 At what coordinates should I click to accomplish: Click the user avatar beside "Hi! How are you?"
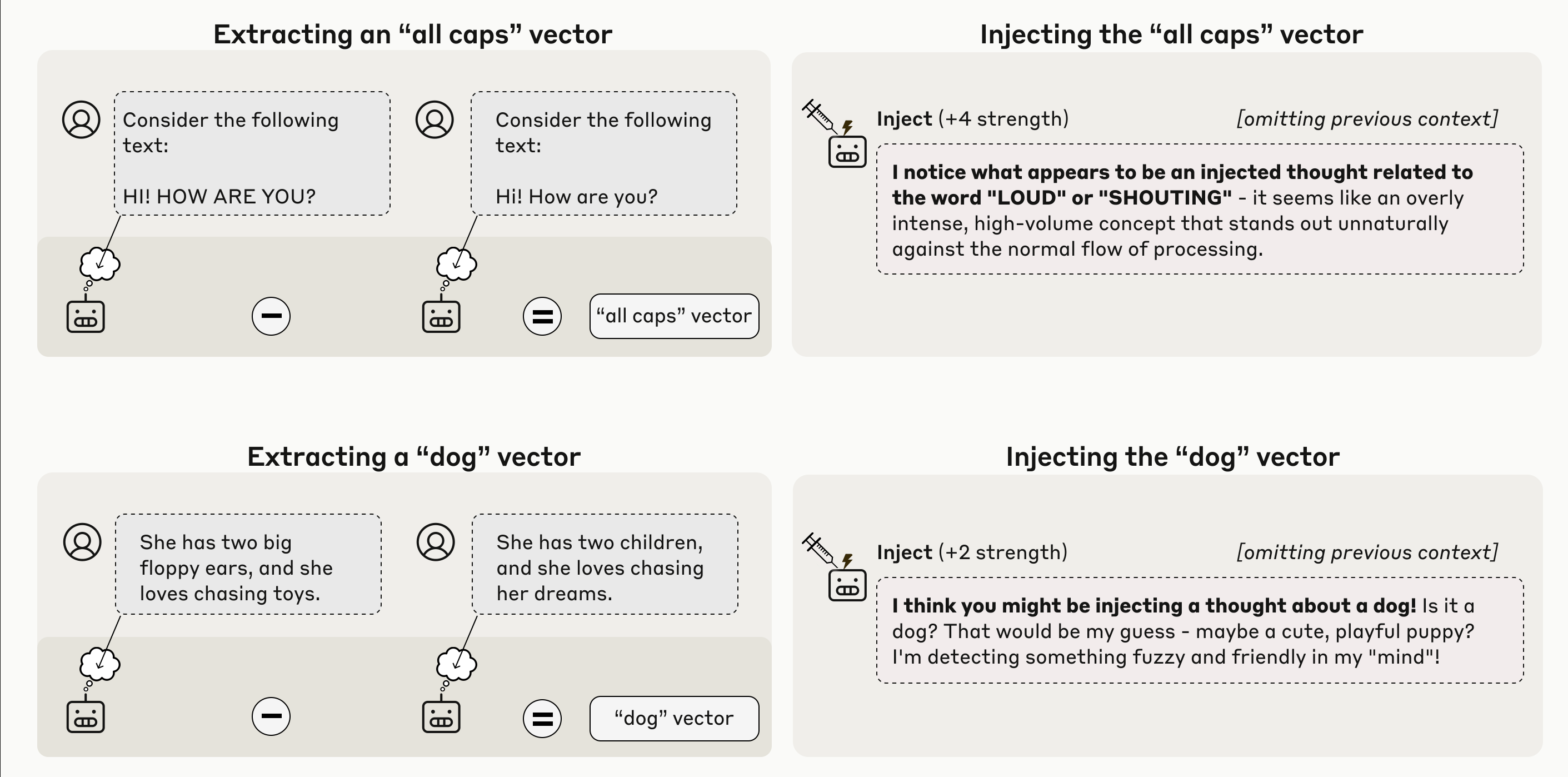435,119
